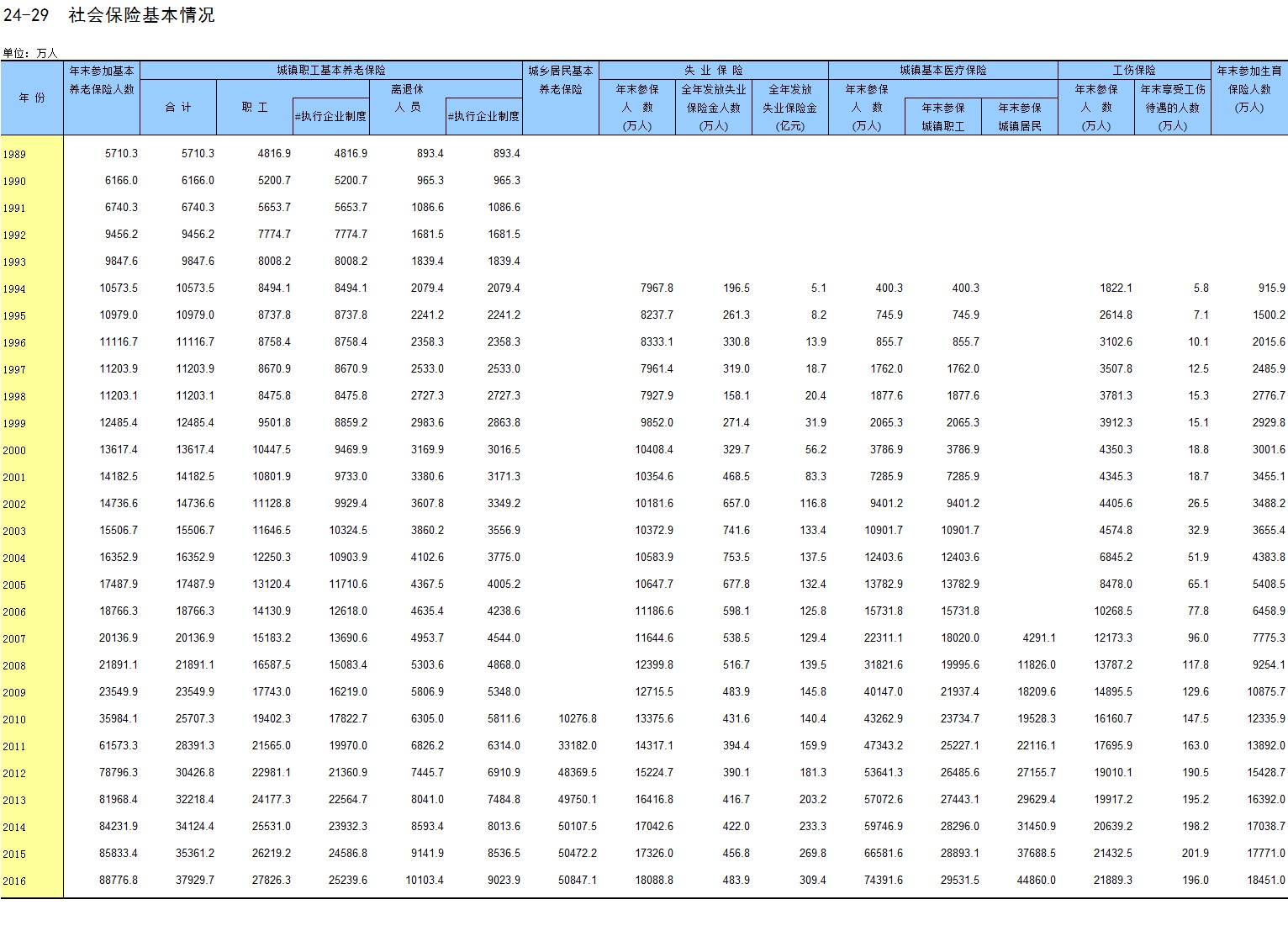The width and height of the screenshot is (1288, 926).
Task: Click value 1822.1 in the 1994 row
Action: (1116, 288)
